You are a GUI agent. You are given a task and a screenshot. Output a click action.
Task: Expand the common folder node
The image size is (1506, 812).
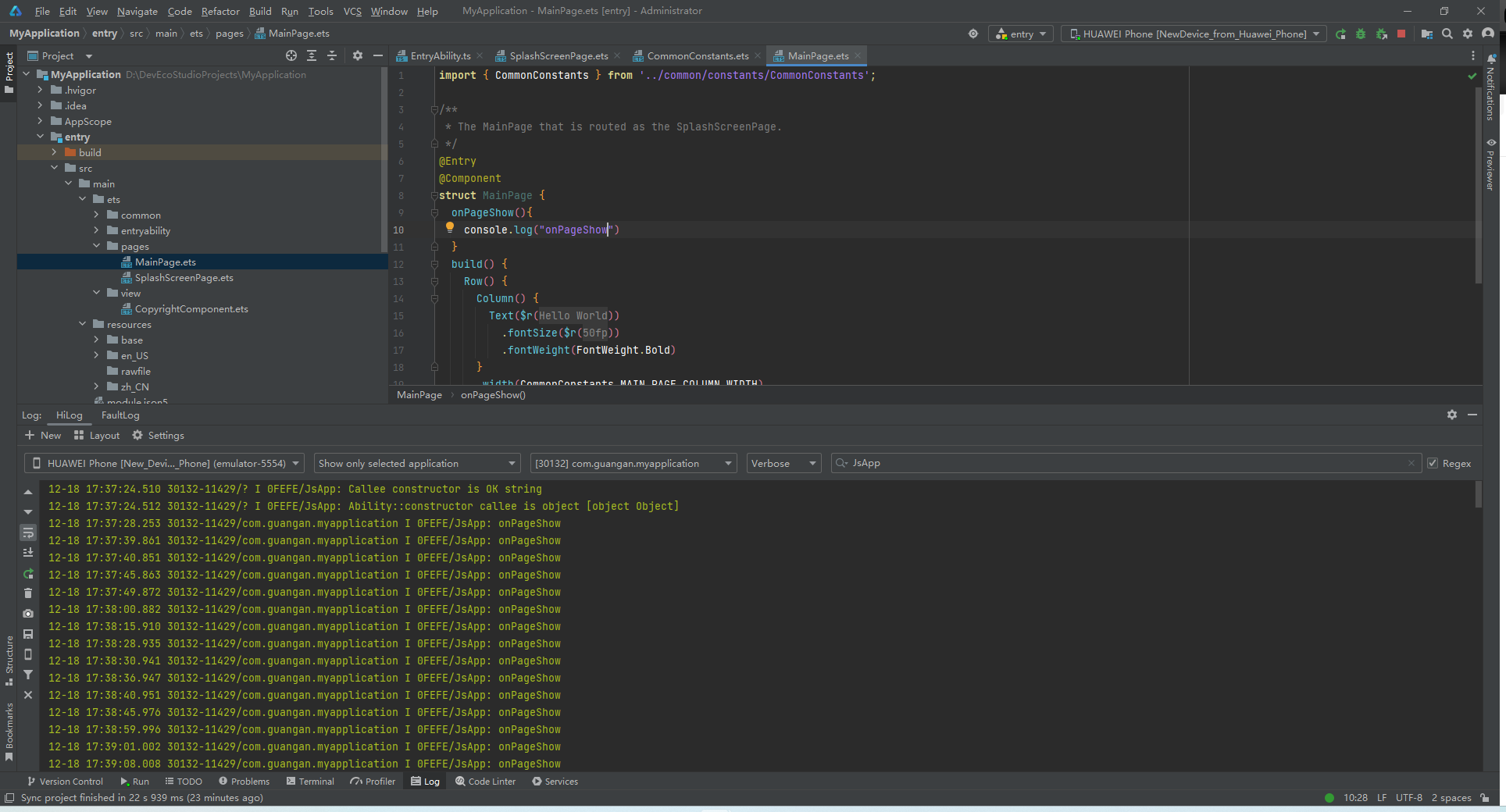tap(96, 215)
